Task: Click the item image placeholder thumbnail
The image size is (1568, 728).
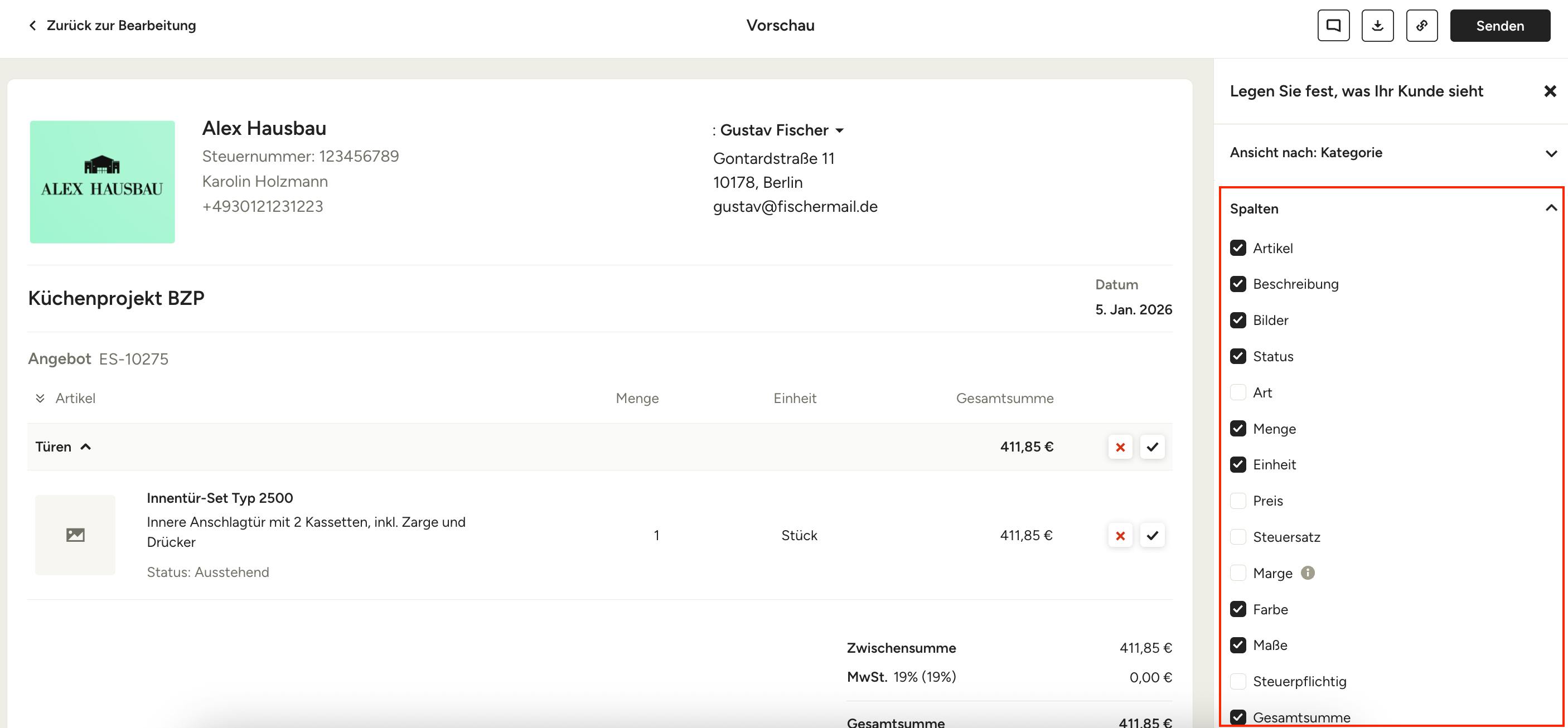Action: [x=75, y=535]
